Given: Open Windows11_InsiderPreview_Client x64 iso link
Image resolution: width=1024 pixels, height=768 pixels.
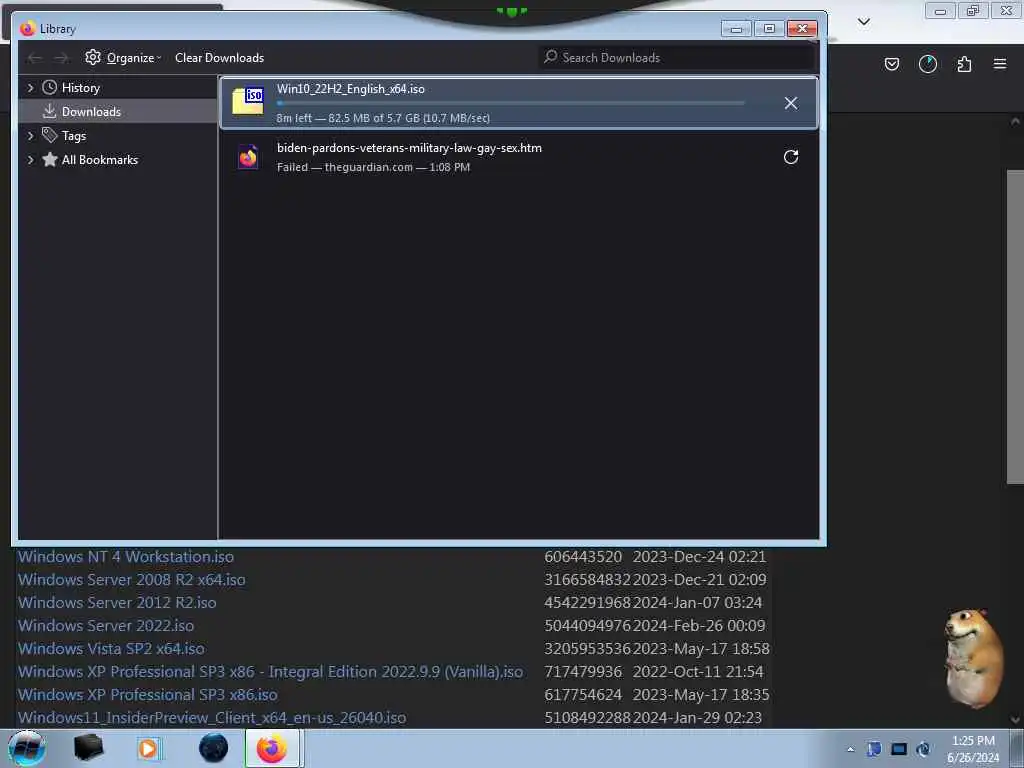Looking at the screenshot, I should [212, 717].
